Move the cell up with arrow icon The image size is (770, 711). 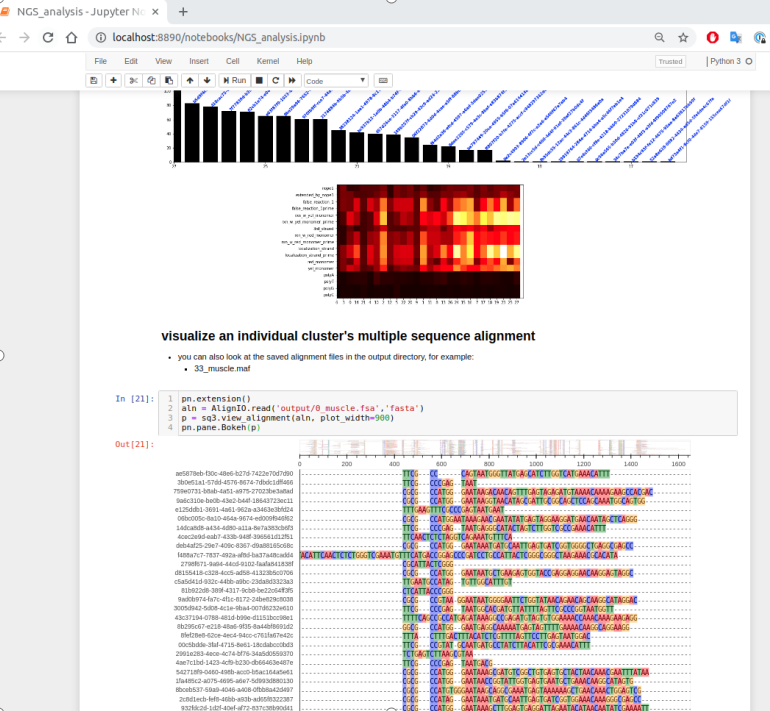[x=190, y=80]
